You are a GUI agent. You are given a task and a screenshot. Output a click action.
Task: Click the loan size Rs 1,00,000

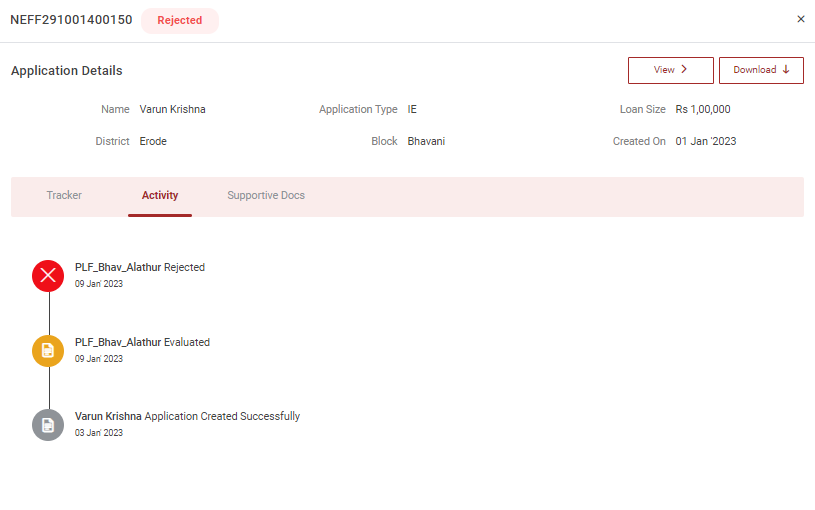(x=702, y=109)
